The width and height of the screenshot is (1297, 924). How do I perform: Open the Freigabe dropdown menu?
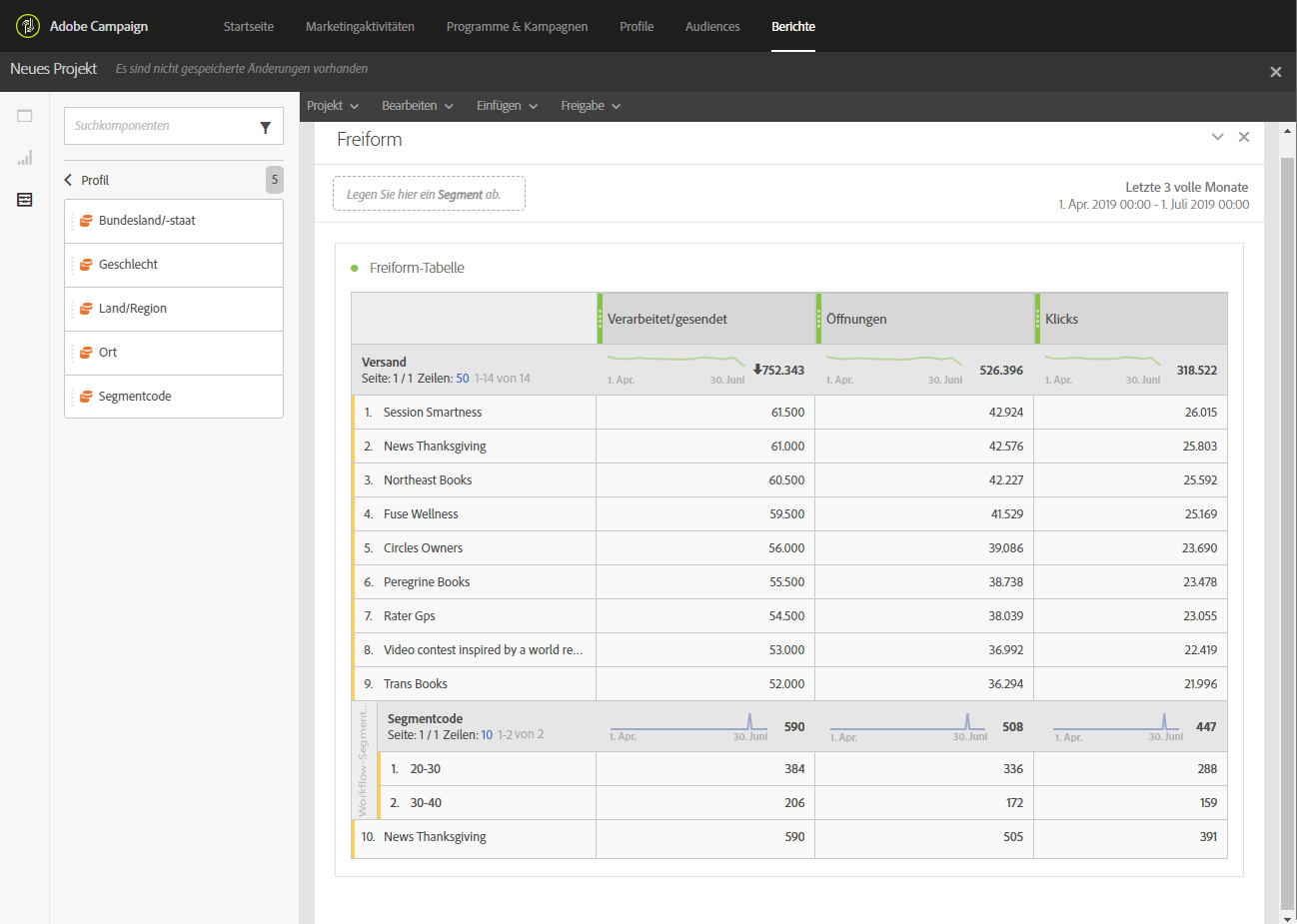coord(592,106)
